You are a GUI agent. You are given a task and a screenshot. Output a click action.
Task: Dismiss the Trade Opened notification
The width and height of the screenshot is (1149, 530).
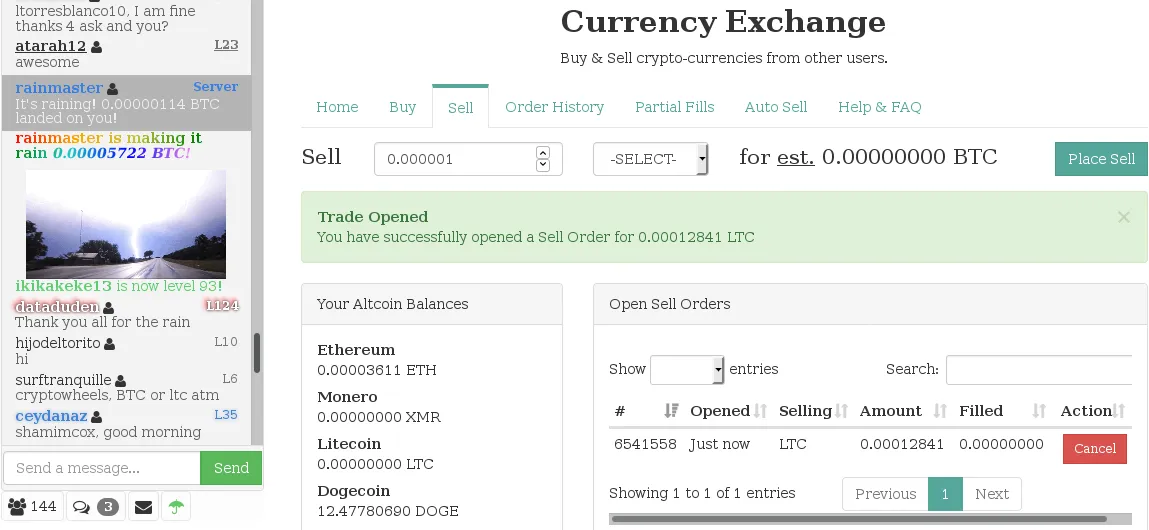1123,217
